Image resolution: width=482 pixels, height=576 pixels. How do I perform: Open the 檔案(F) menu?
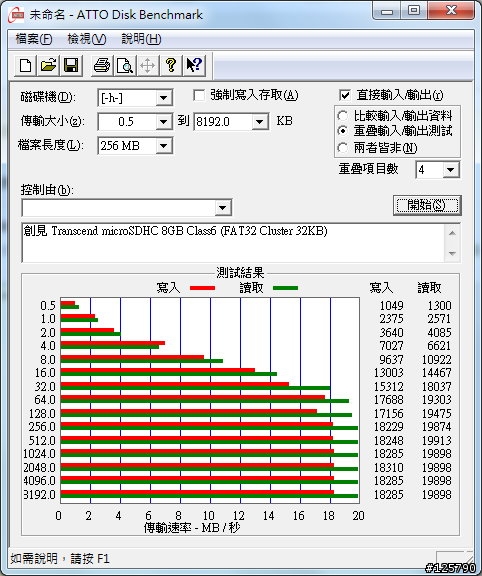point(34,39)
